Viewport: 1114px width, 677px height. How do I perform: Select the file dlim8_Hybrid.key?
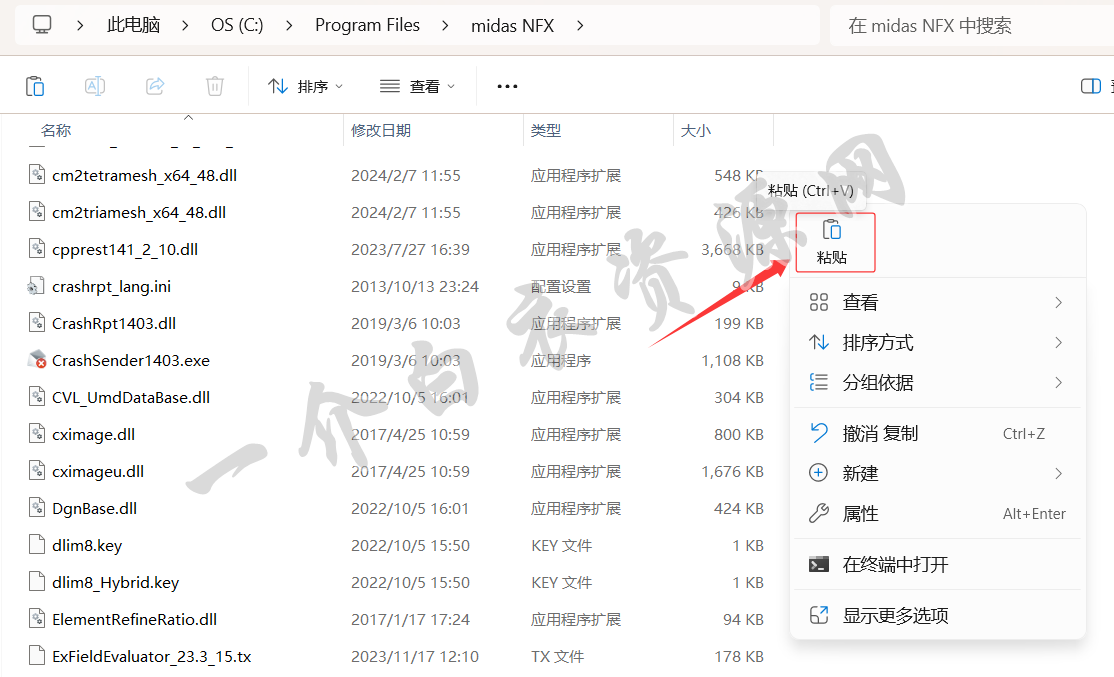tap(115, 582)
